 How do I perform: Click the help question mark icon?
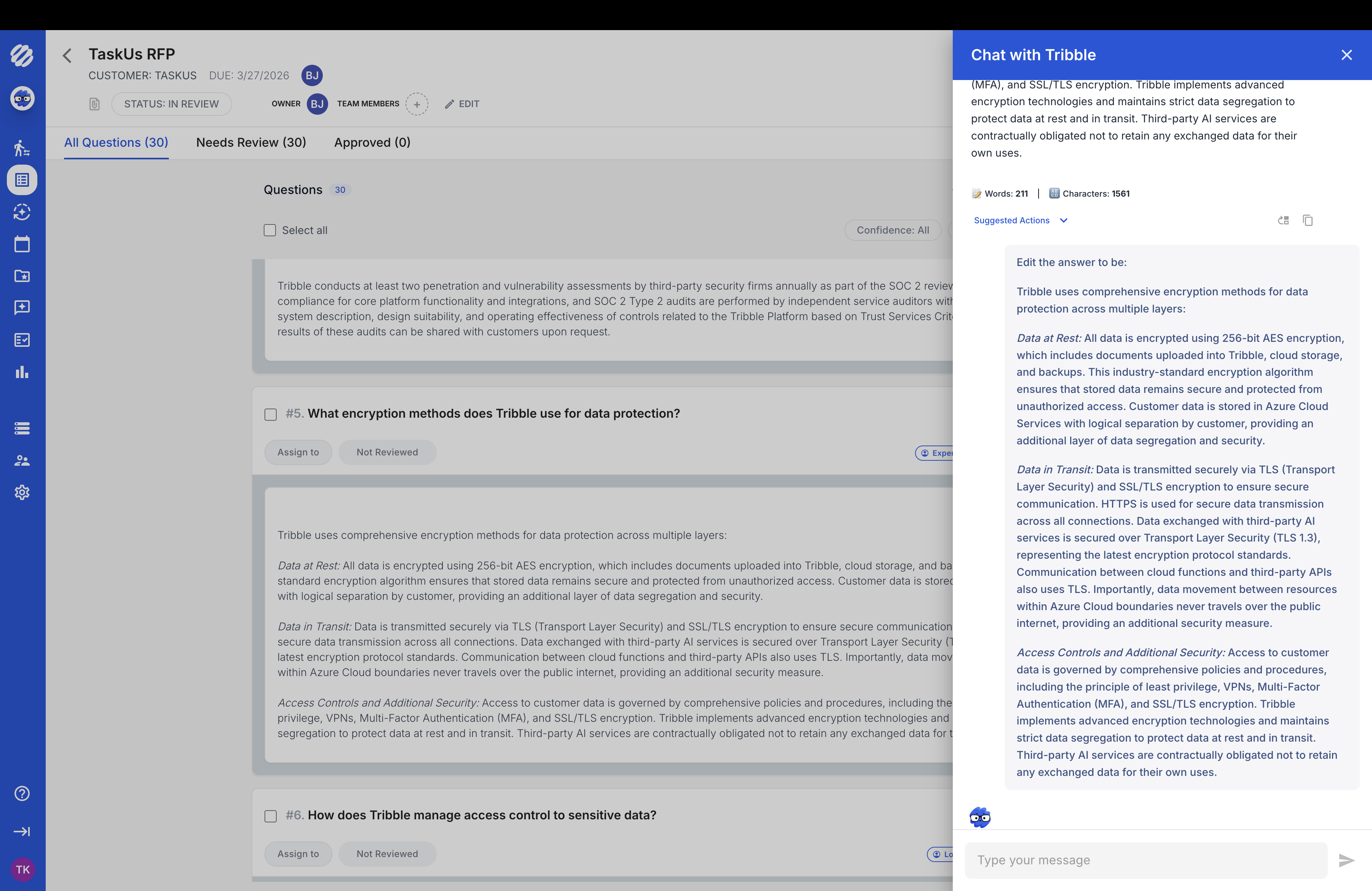[22, 793]
